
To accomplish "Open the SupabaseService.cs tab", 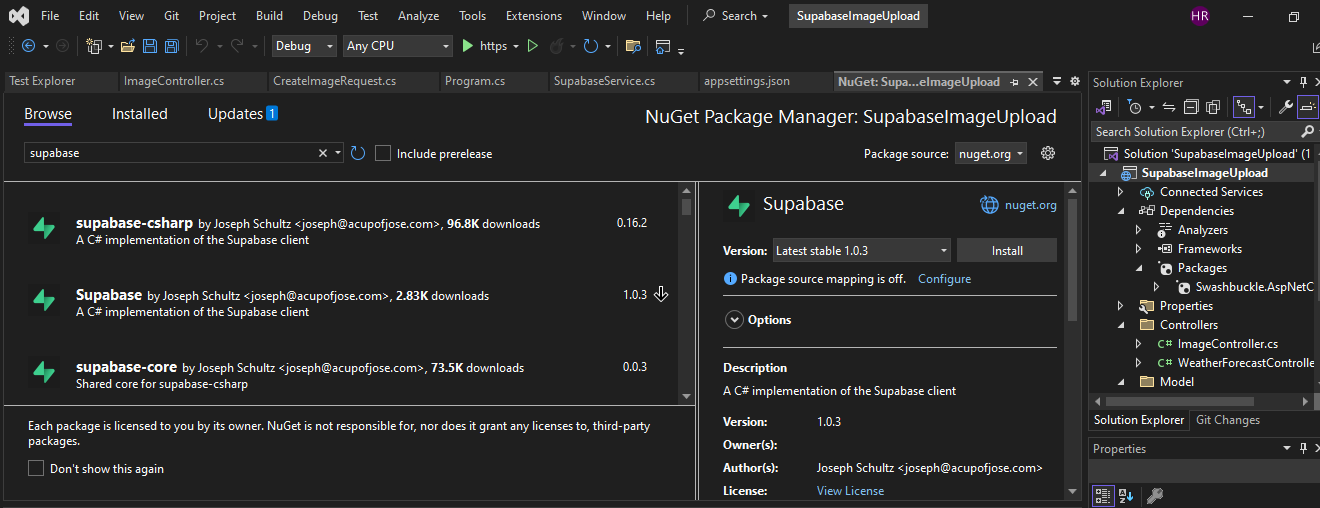I will pos(604,81).
